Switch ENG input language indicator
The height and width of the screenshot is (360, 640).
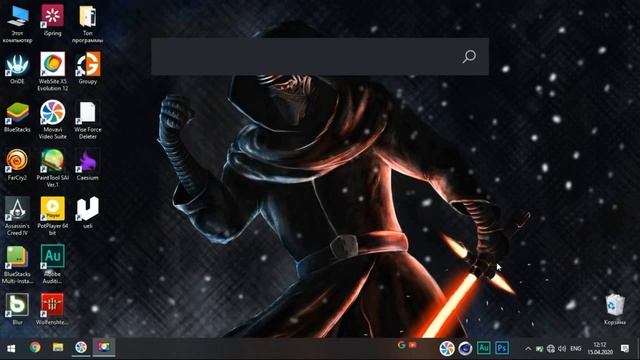576,349
